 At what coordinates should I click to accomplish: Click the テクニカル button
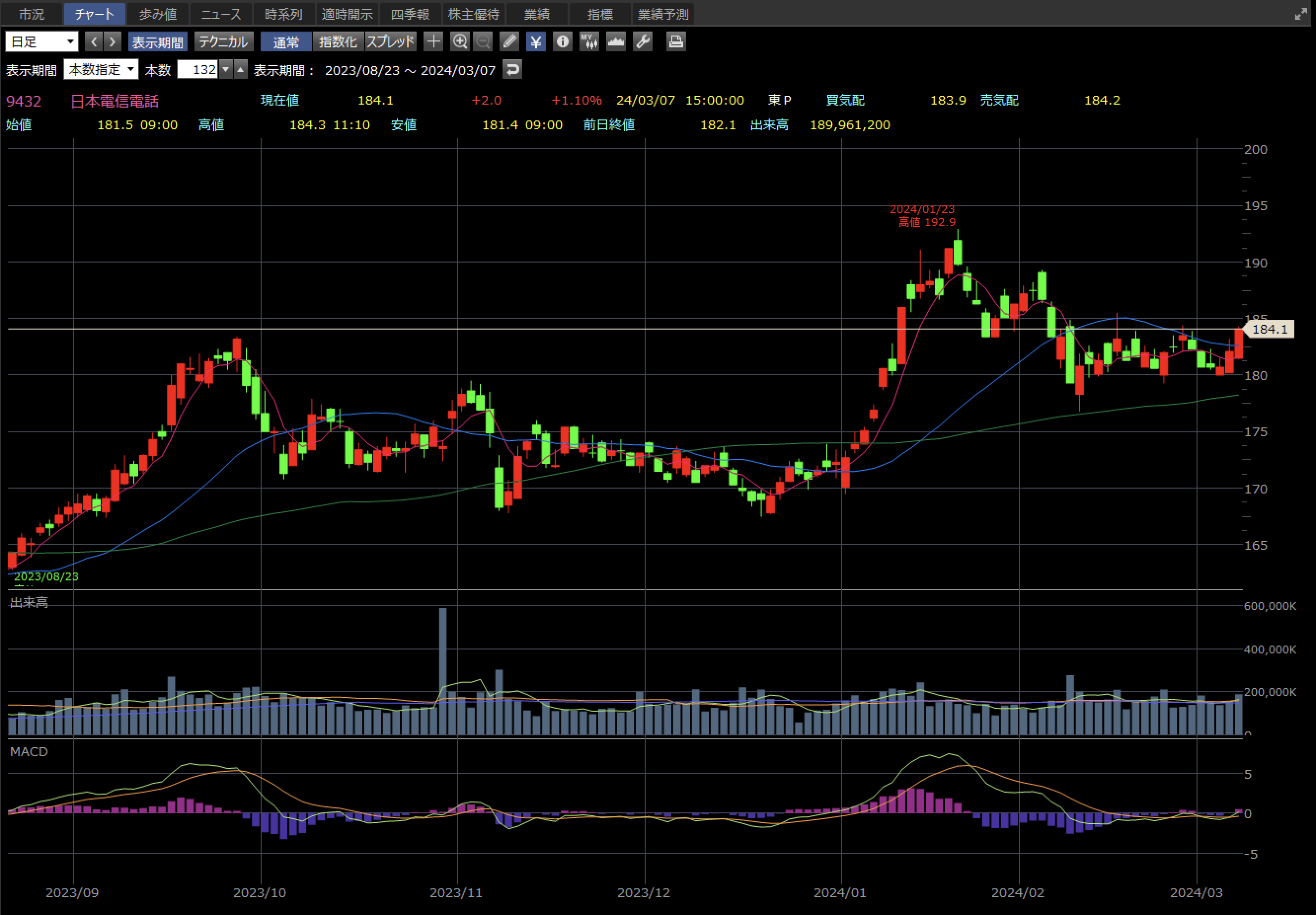[x=223, y=42]
